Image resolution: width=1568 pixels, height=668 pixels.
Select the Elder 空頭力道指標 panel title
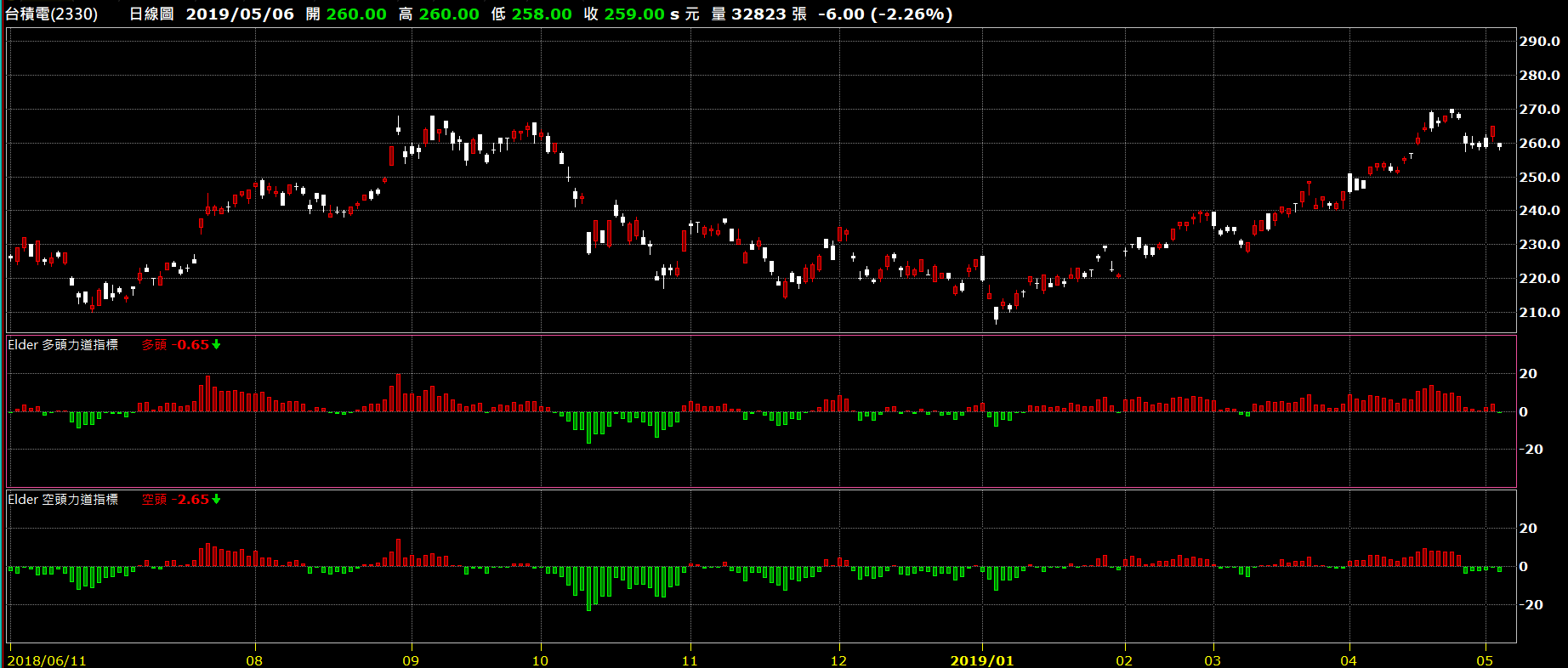point(63,500)
